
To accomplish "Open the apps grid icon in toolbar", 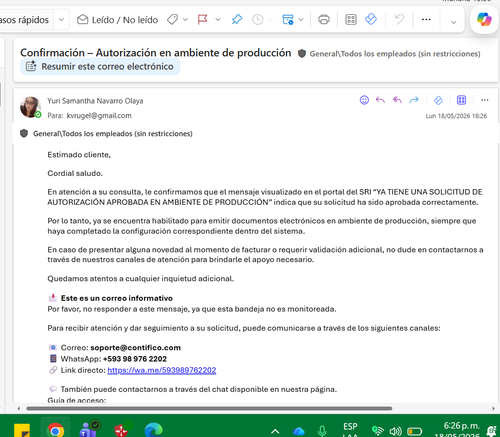I will tap(351, 20).
